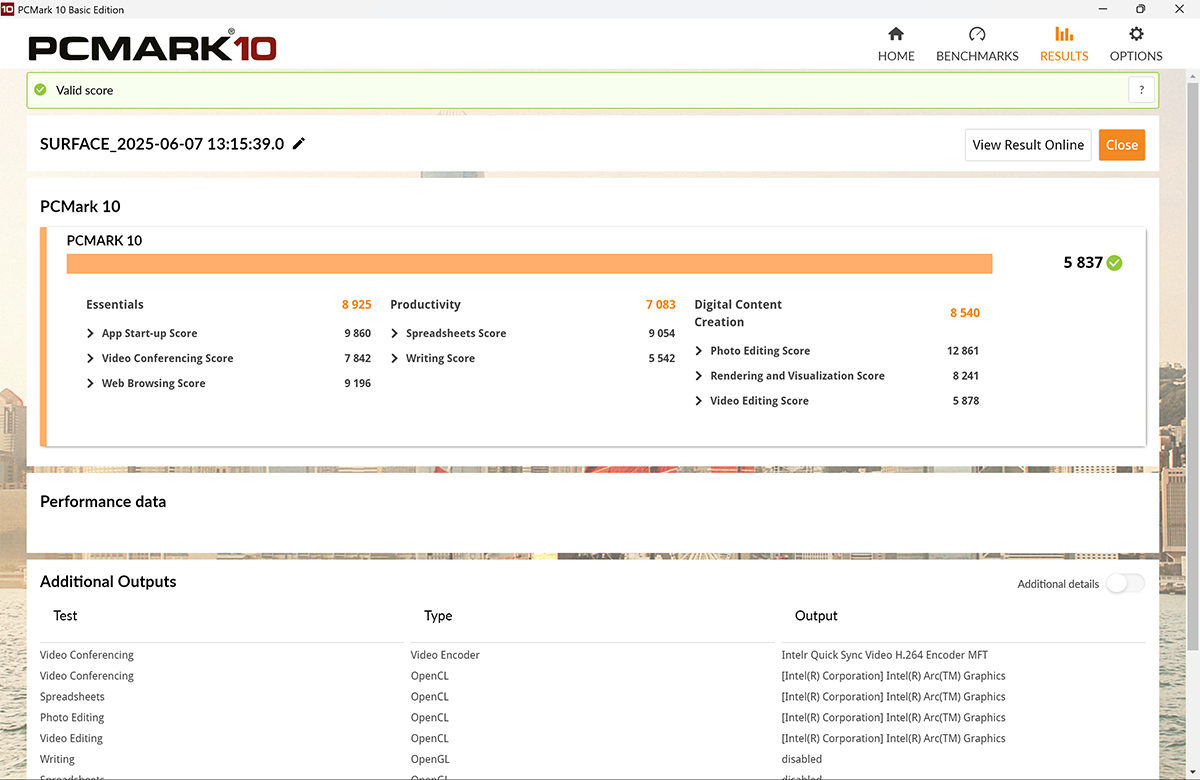Click the pencil icon to rename the result
This screenshot has height=780, width=1200.
[299, 144]
